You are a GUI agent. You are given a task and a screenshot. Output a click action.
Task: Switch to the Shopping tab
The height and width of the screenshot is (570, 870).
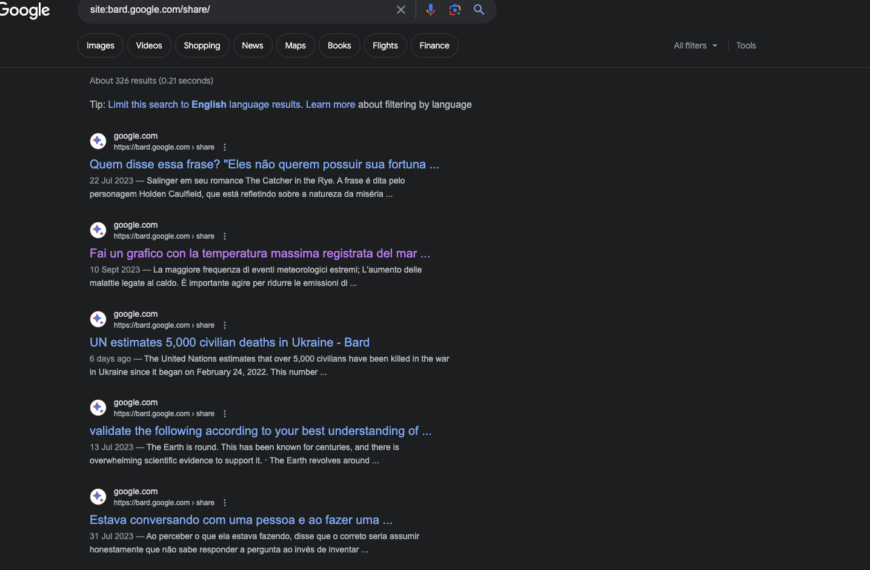pos(202,46)
